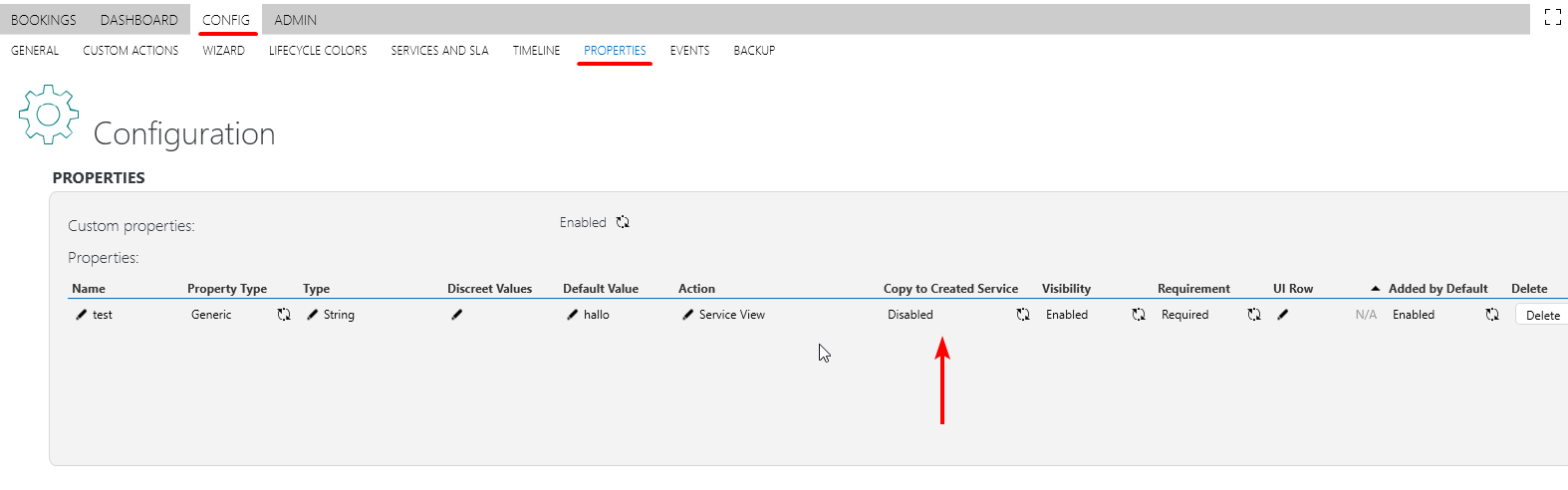
Task: Toggle Copy to Created Service Disabled state
Action: 1023,315
